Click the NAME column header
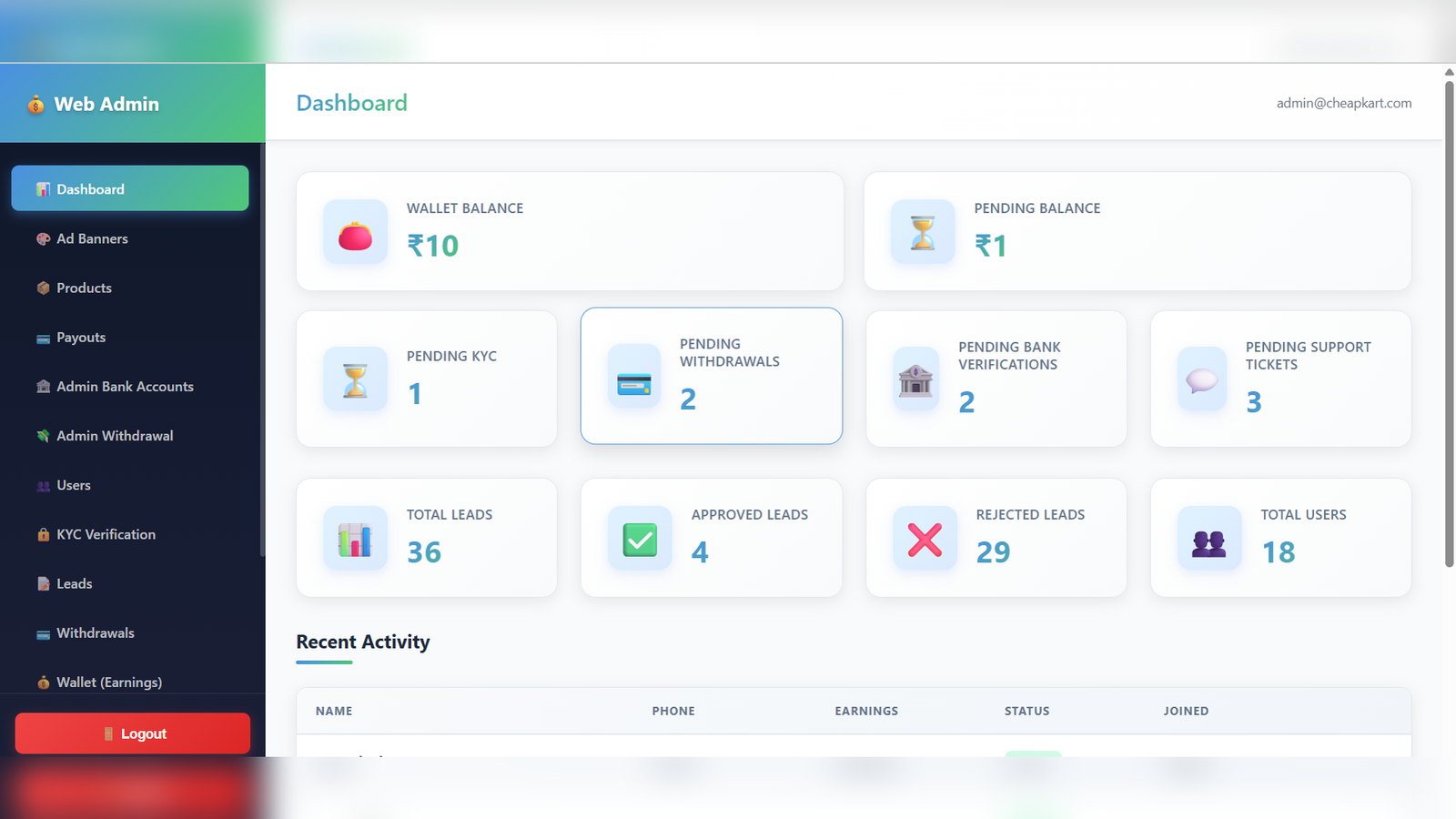1456x819 pixels. coord(334,711)
